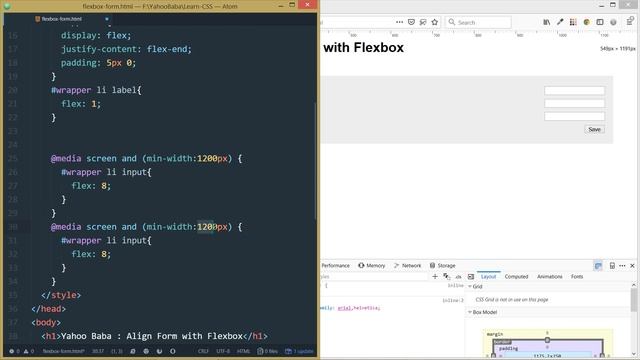640x360 pixels.
Task: Open devtools customize ellipsis menu
Action: pyautogui.click(x=622, y=265)
